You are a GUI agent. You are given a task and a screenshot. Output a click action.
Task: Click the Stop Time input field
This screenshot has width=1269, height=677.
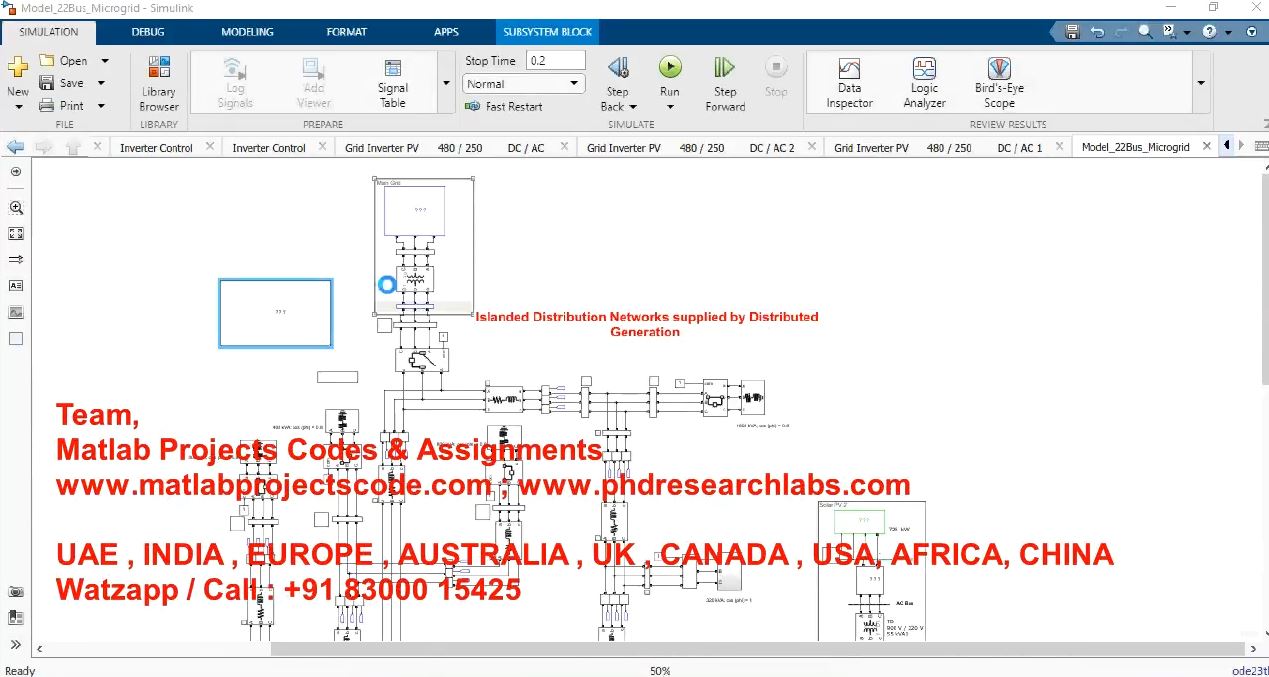point(555,61)
